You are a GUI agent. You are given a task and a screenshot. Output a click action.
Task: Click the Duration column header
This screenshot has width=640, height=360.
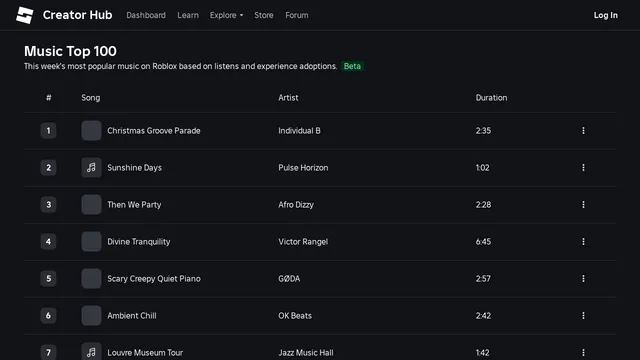491,98
